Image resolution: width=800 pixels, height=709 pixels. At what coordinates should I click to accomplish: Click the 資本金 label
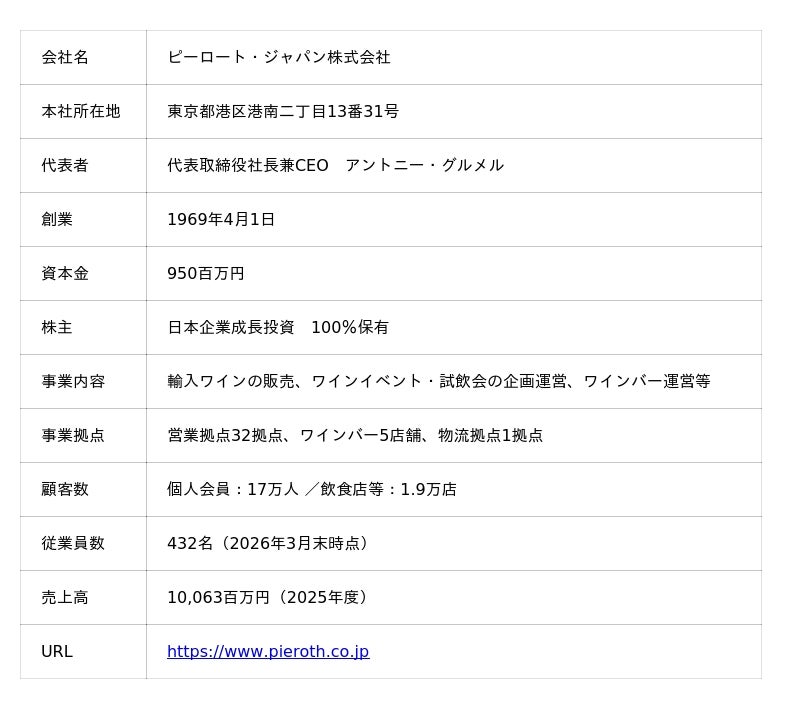coord(65,273)
